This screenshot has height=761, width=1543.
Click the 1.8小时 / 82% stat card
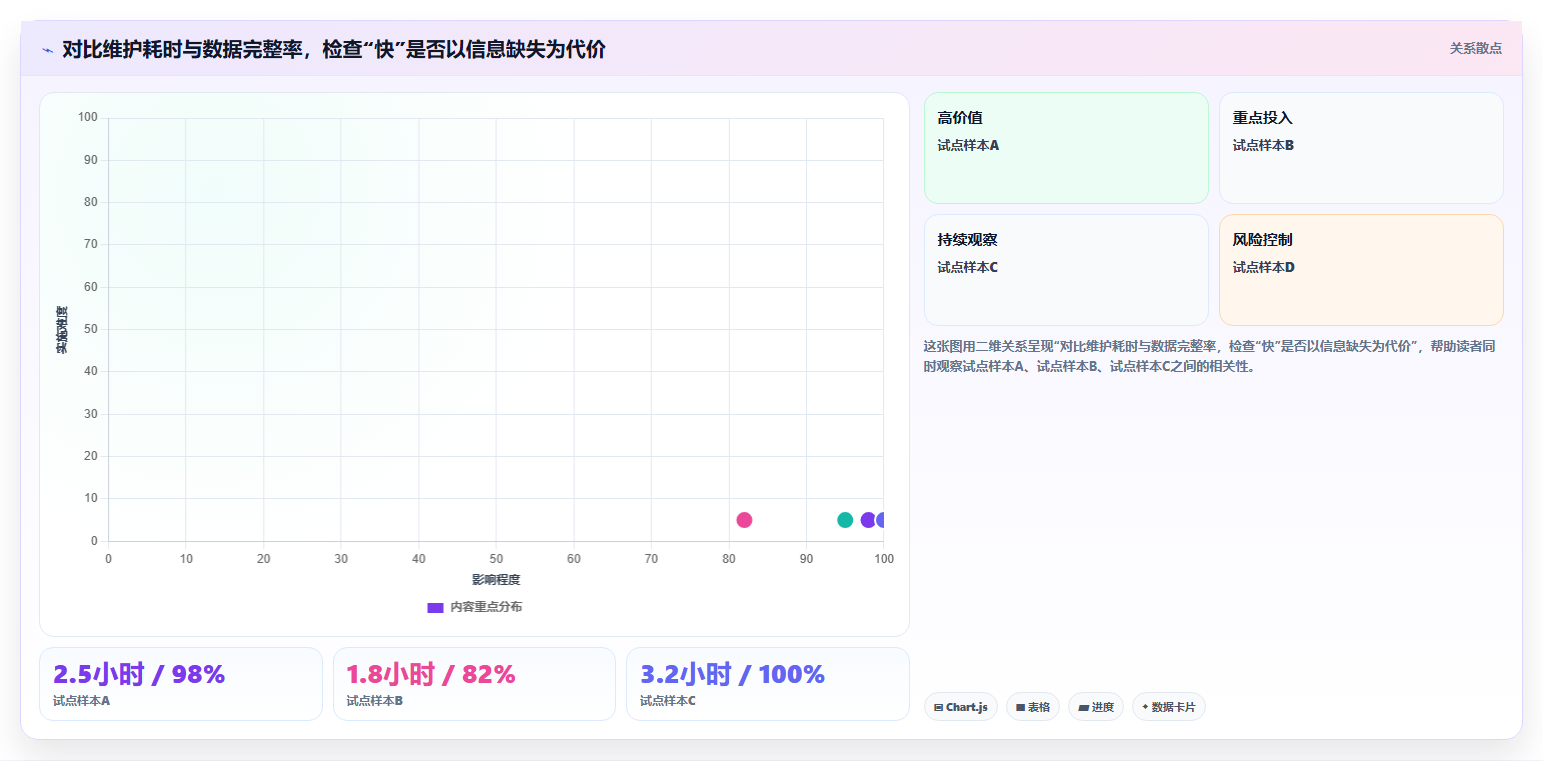474,684
